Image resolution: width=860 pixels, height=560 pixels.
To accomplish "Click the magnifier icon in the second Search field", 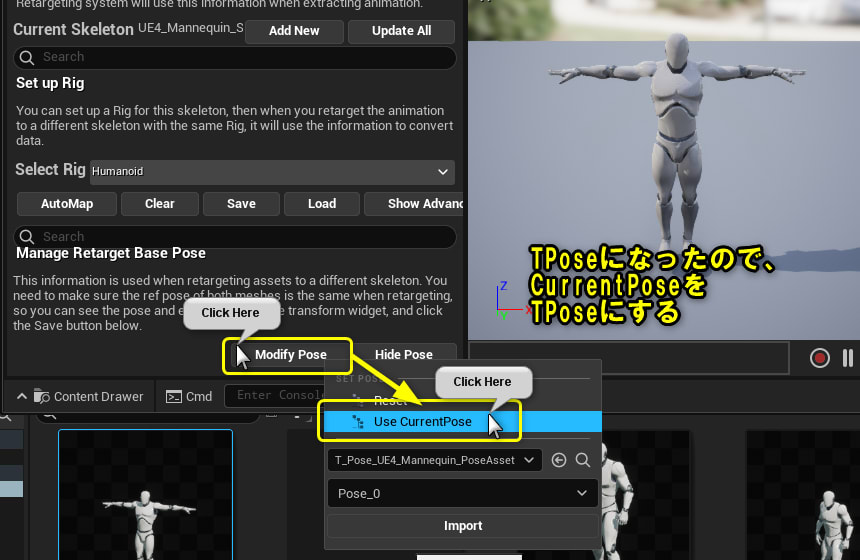I will 27,237.
